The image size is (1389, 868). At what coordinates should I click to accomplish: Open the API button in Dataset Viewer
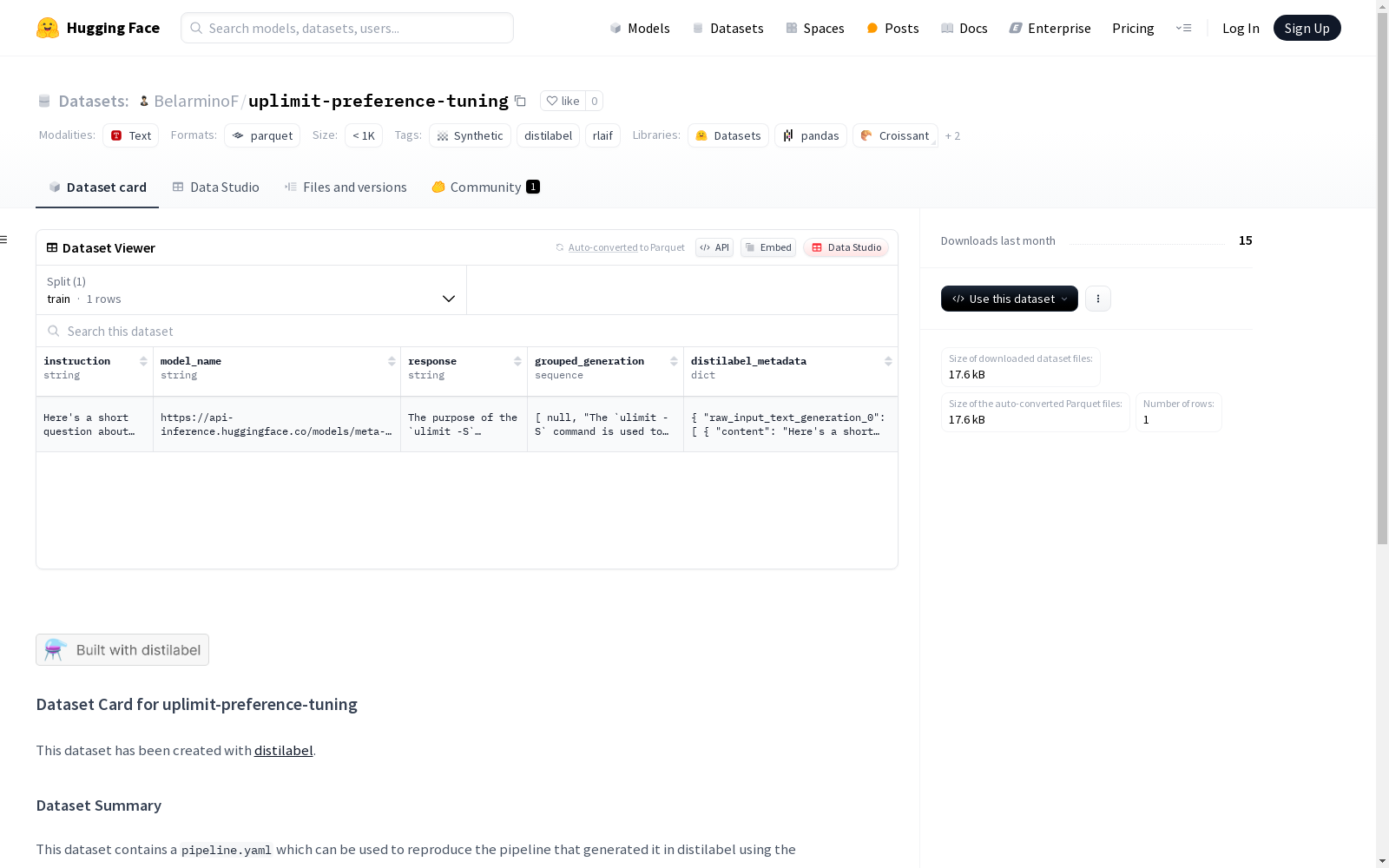[714, 247]
